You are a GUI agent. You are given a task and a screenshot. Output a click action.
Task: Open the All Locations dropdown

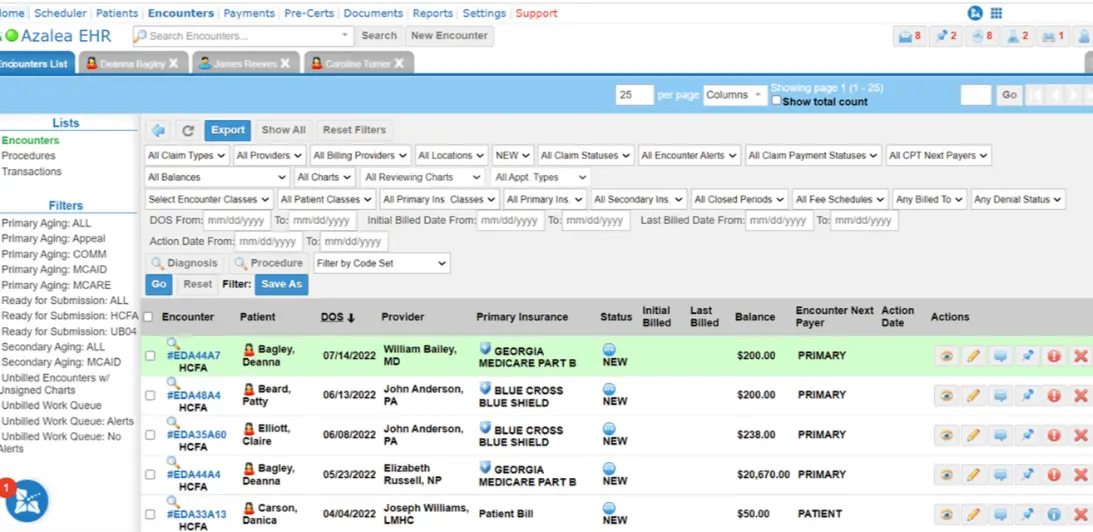(x=452, y=155)
